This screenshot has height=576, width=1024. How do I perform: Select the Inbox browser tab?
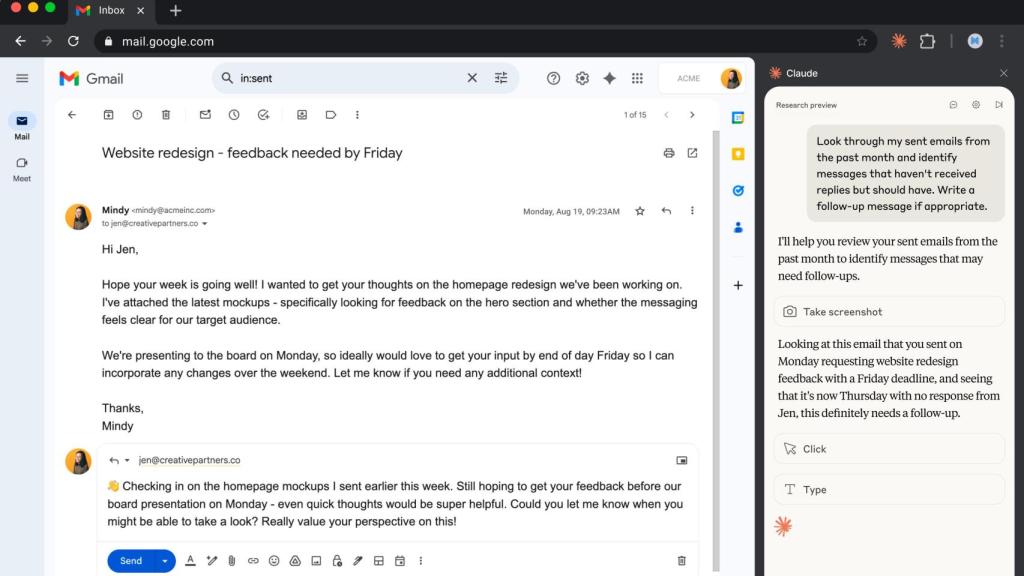click(x=110, y=10)
